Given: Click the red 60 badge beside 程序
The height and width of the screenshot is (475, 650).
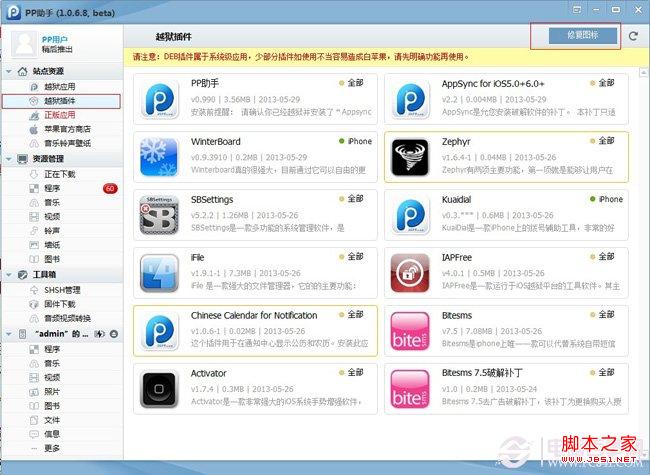Looking at the screenshot, I should click(110, 189).
